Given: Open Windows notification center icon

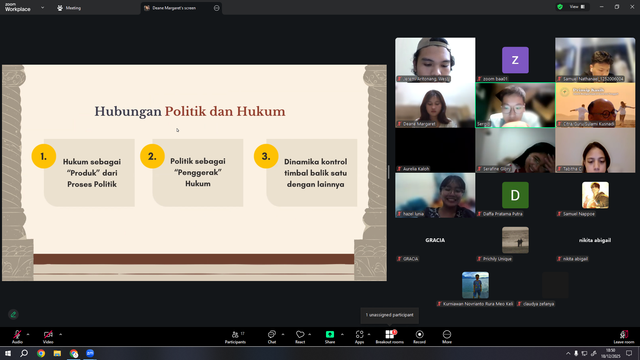Looking at the screenshot, I should (x=629, y=353).
